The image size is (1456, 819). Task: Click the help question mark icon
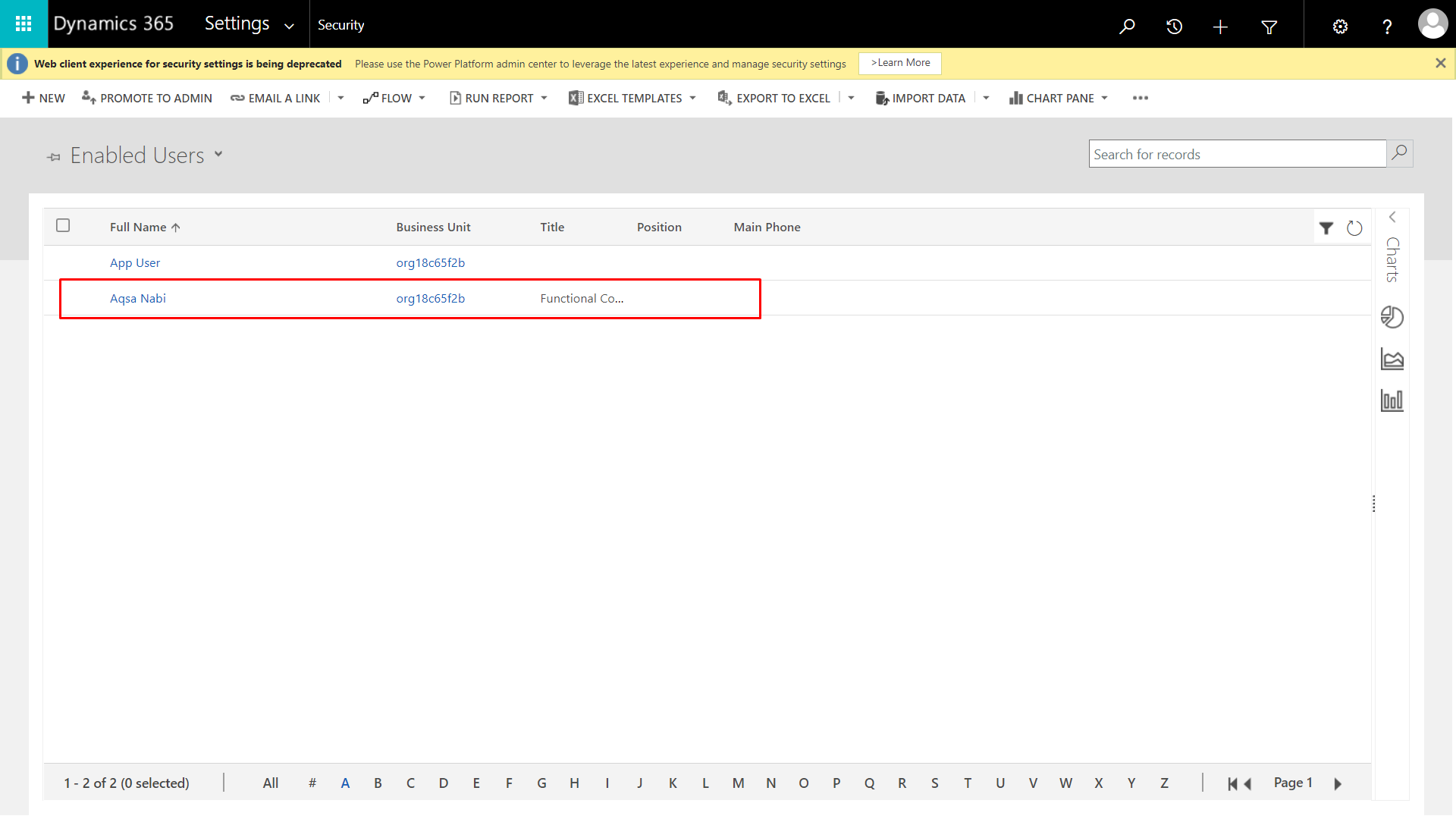coord(1387,27)
